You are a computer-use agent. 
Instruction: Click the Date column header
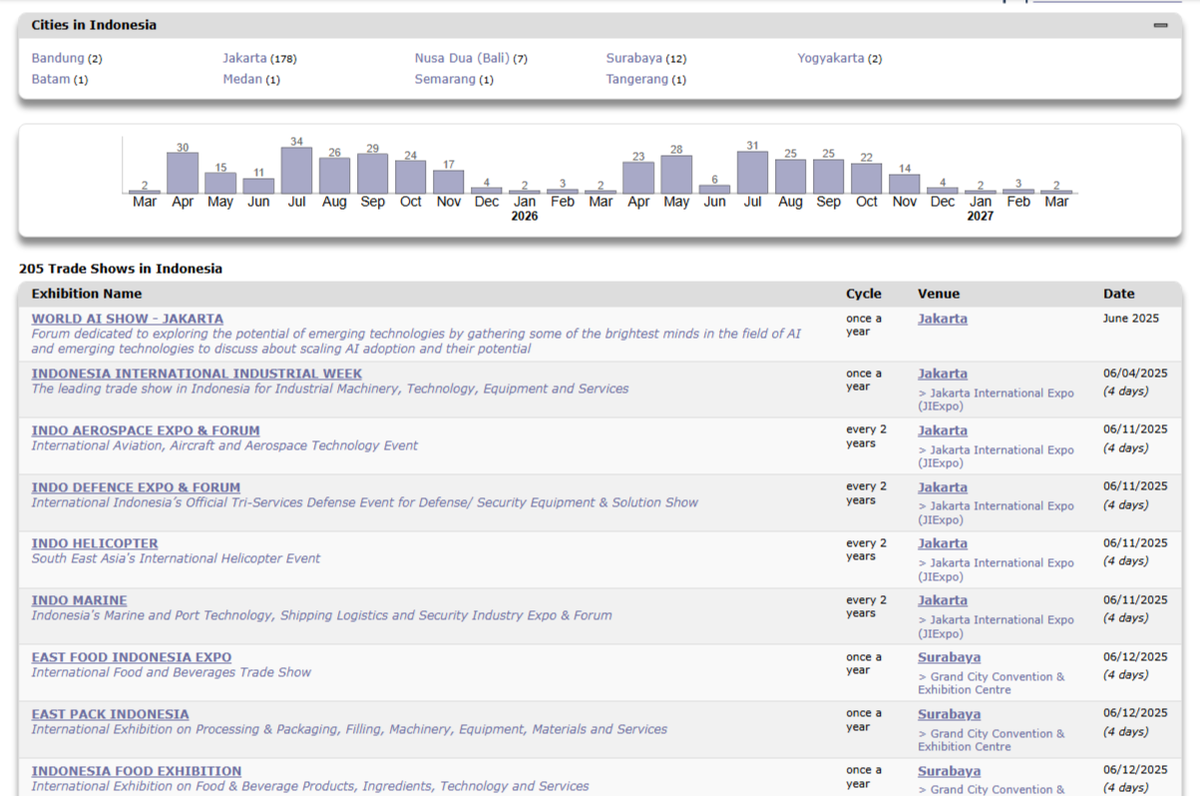coord(1119,294)
